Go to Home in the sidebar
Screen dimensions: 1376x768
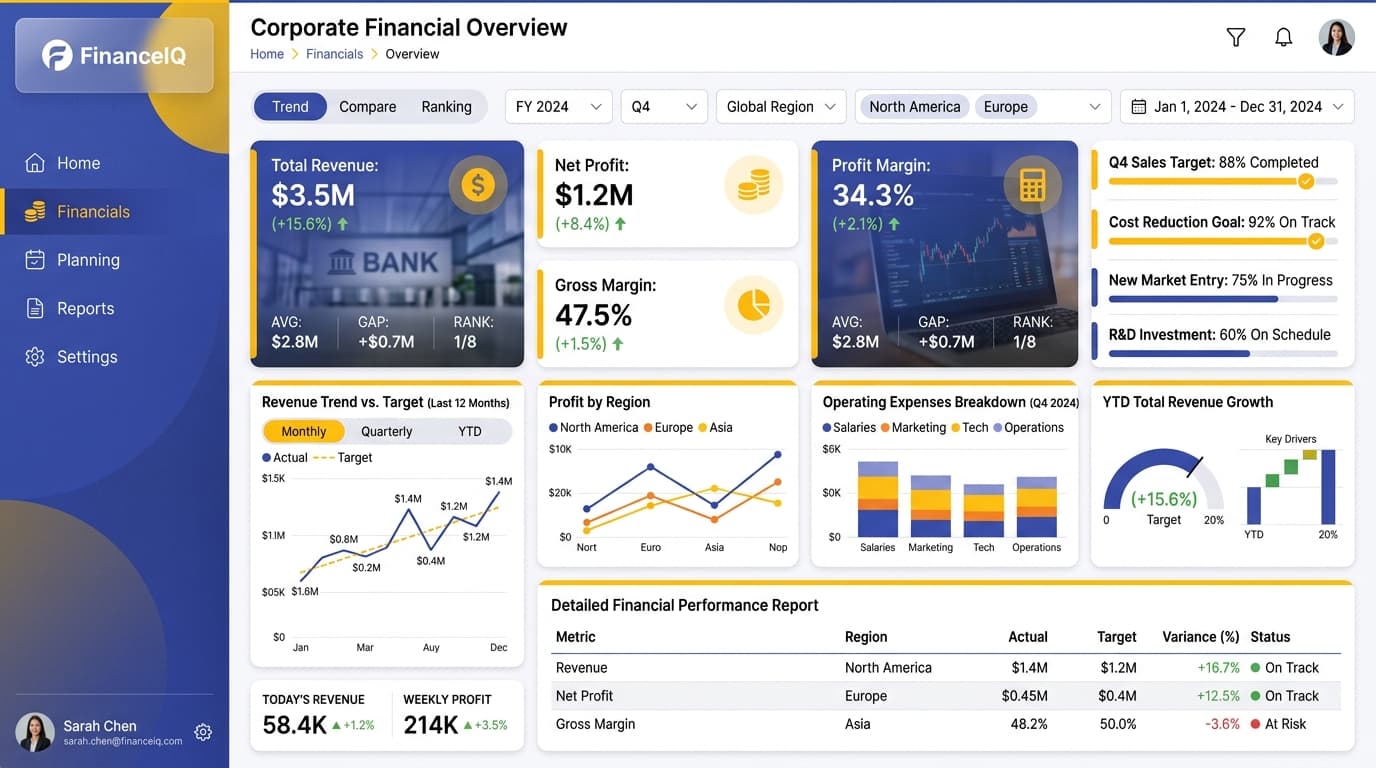coord(114,163)
